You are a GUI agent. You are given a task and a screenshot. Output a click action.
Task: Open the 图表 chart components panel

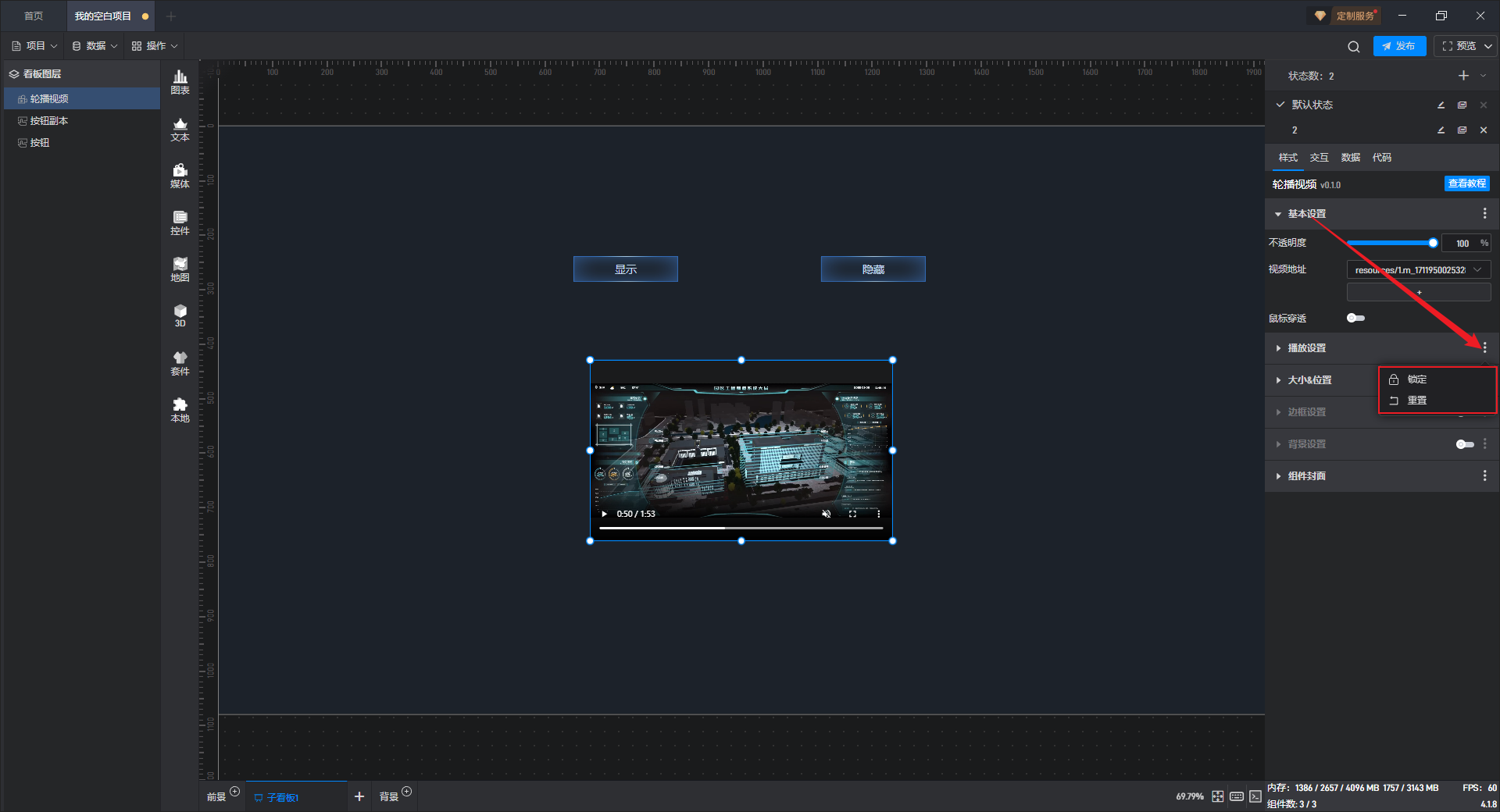[180, 82]
